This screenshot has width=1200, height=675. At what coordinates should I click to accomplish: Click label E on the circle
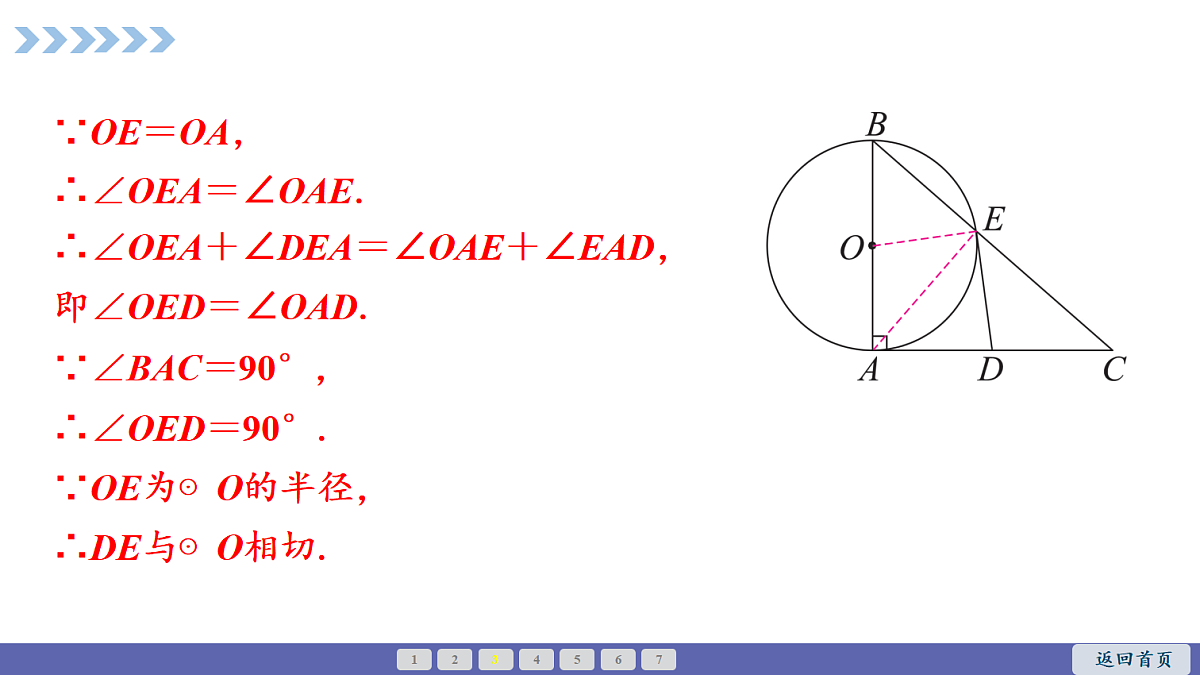(993, 220)
